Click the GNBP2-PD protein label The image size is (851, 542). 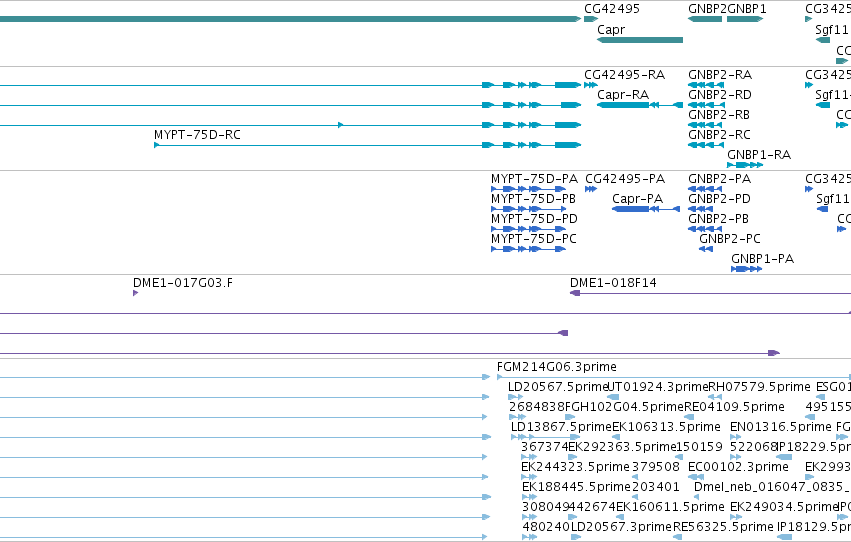(x=719, y=199)
